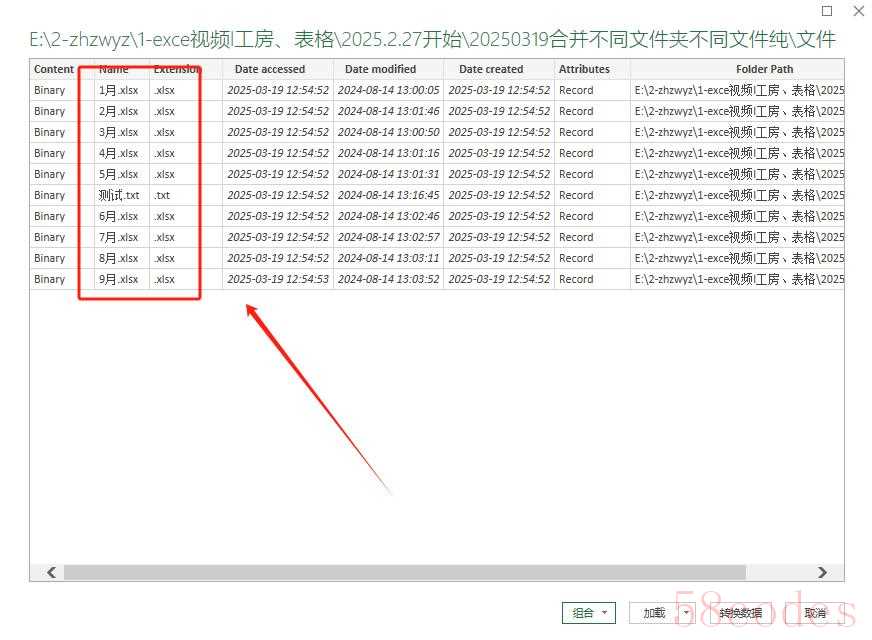Click the Date accessed column header
Image resolution: width=872 pixels, height=640 pixels.
point(270,69)
